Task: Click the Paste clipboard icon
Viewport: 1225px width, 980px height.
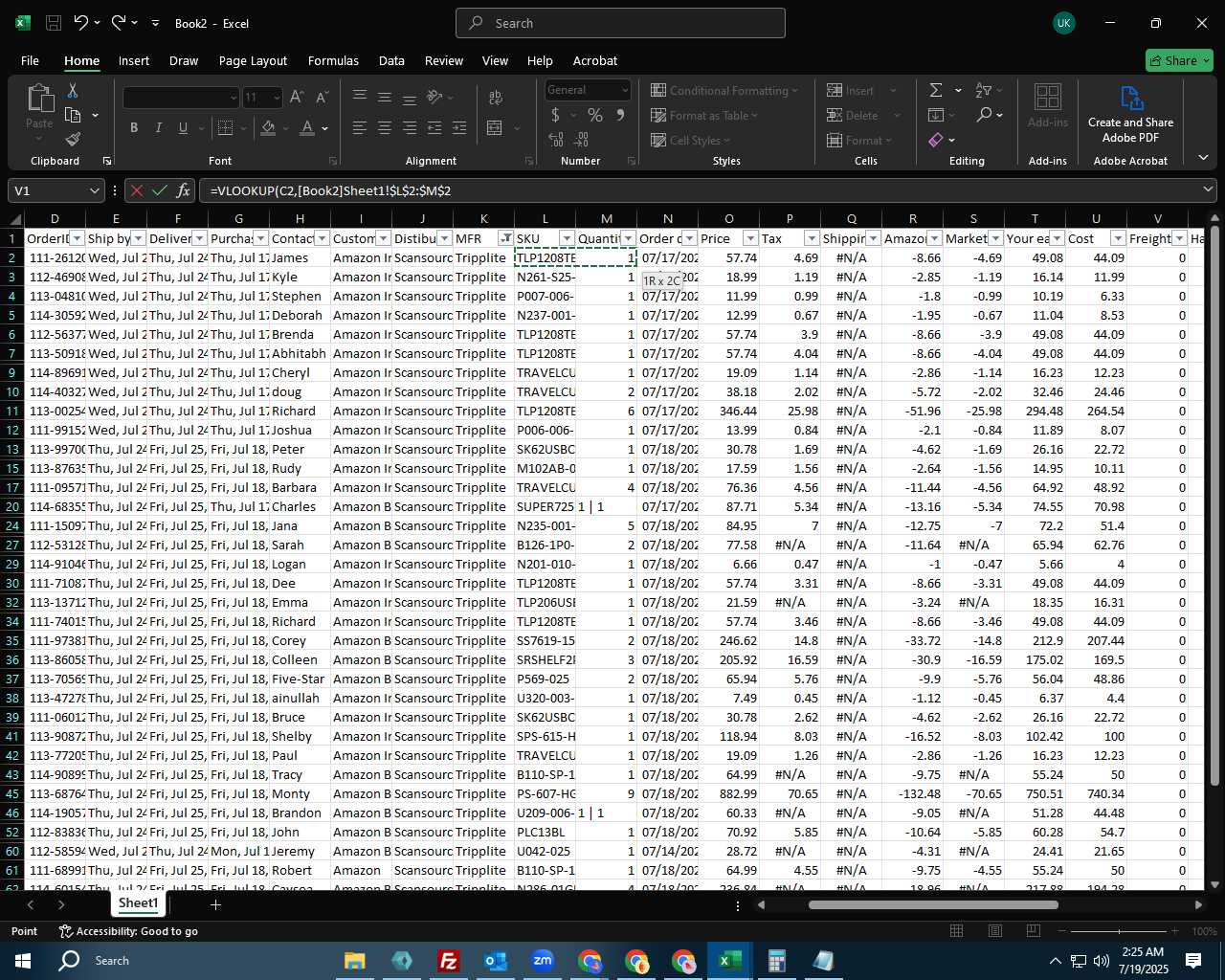Action: 39,98
